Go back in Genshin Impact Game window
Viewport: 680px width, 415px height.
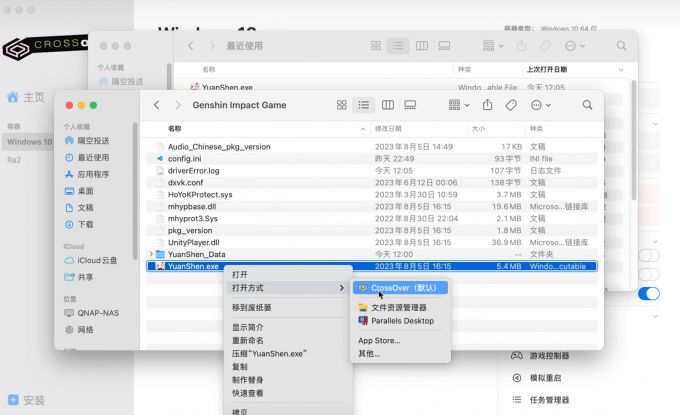coord(157,105)
